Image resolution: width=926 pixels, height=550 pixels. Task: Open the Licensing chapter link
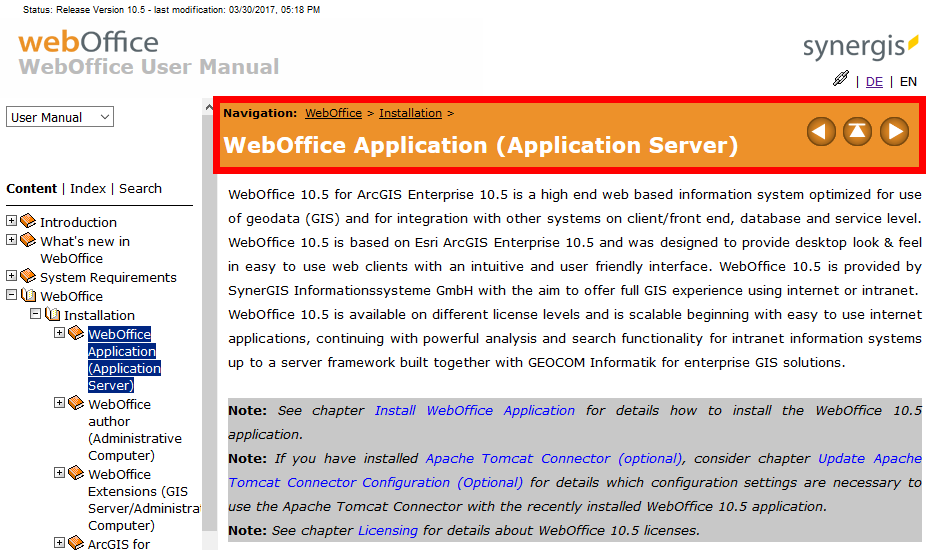(387, 530)
